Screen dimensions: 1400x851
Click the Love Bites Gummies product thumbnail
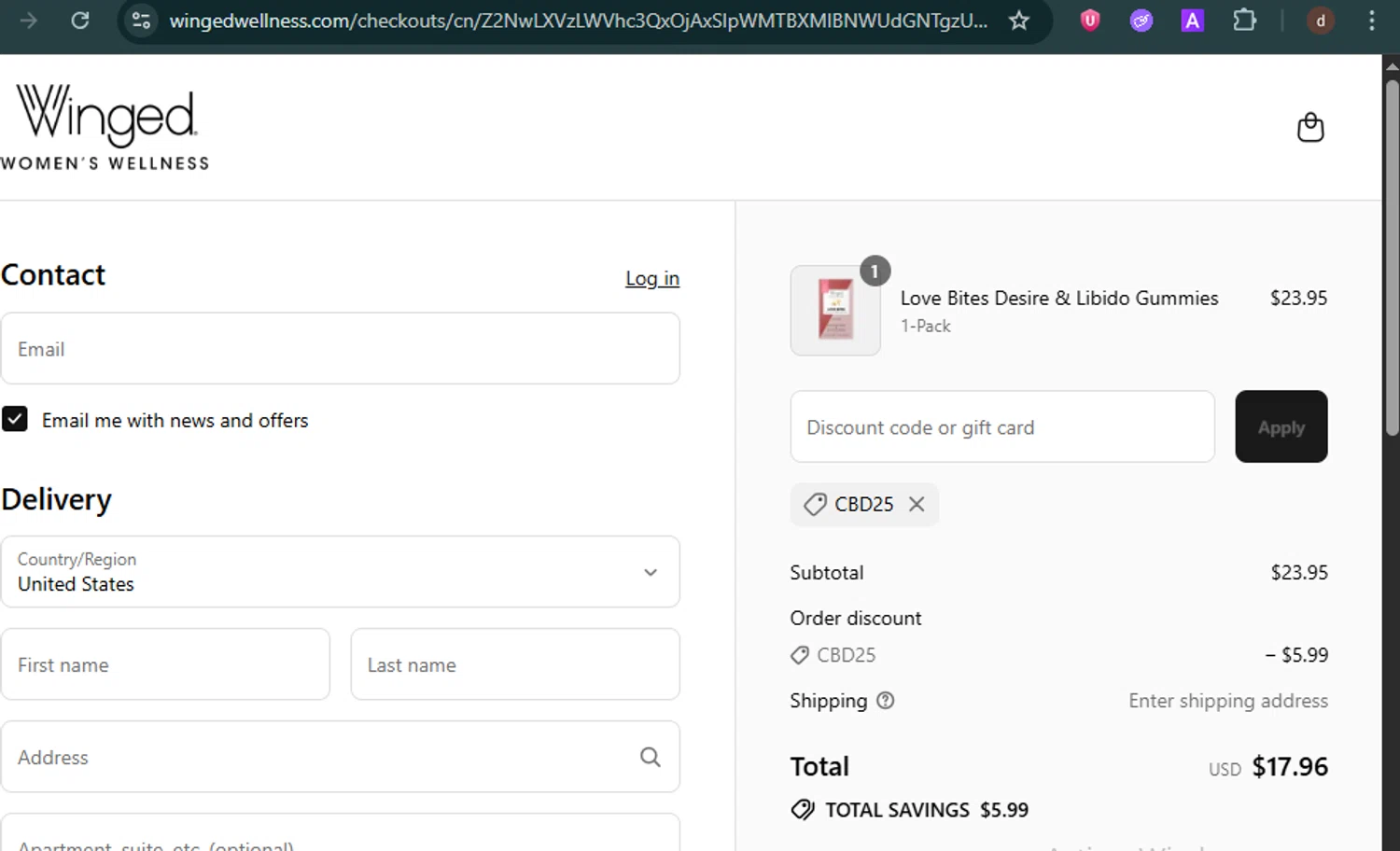[835, 310]
